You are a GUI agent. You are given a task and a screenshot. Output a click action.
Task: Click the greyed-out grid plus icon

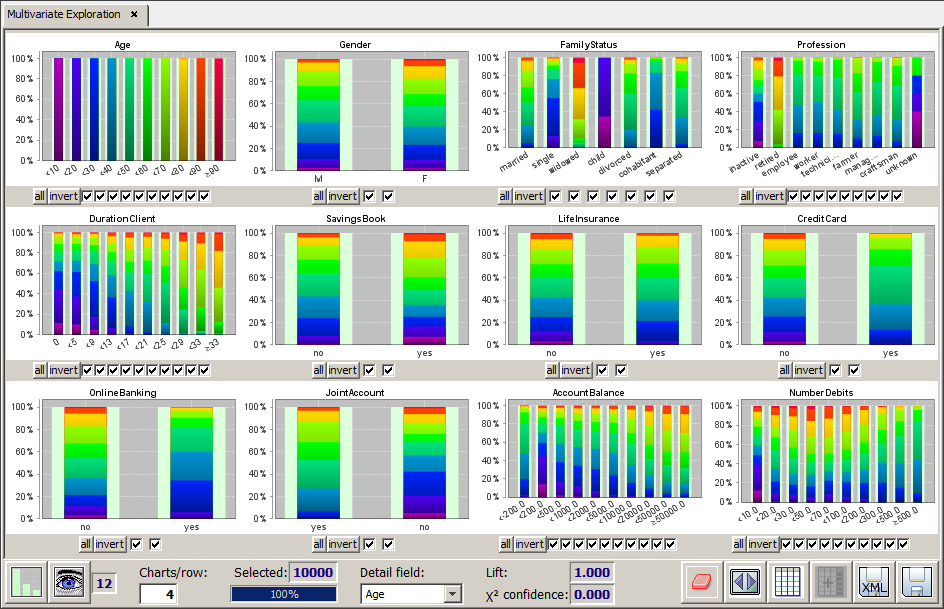coord(830,582)
